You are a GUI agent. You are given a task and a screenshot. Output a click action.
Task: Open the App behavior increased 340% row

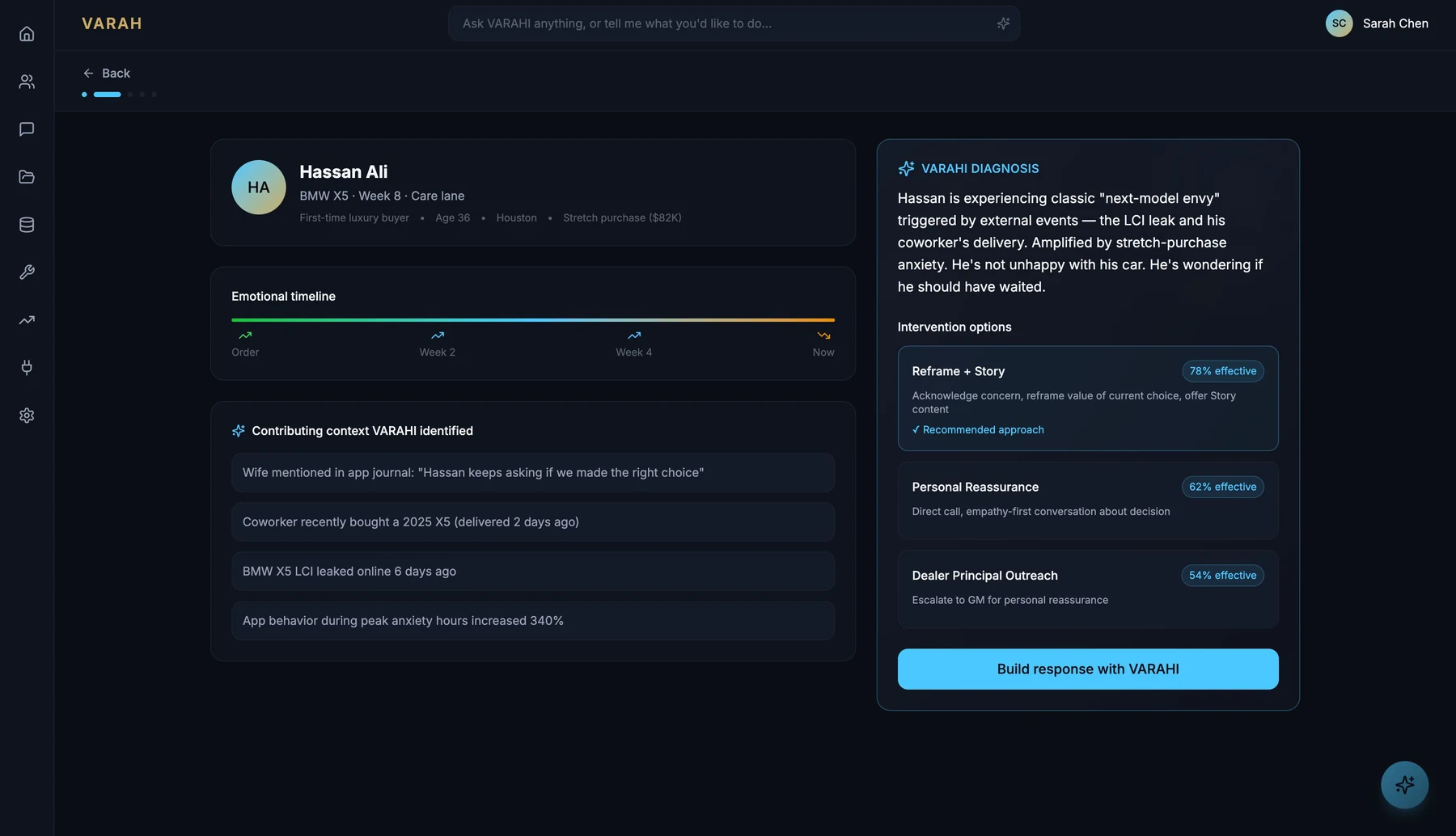click(533, 621)
